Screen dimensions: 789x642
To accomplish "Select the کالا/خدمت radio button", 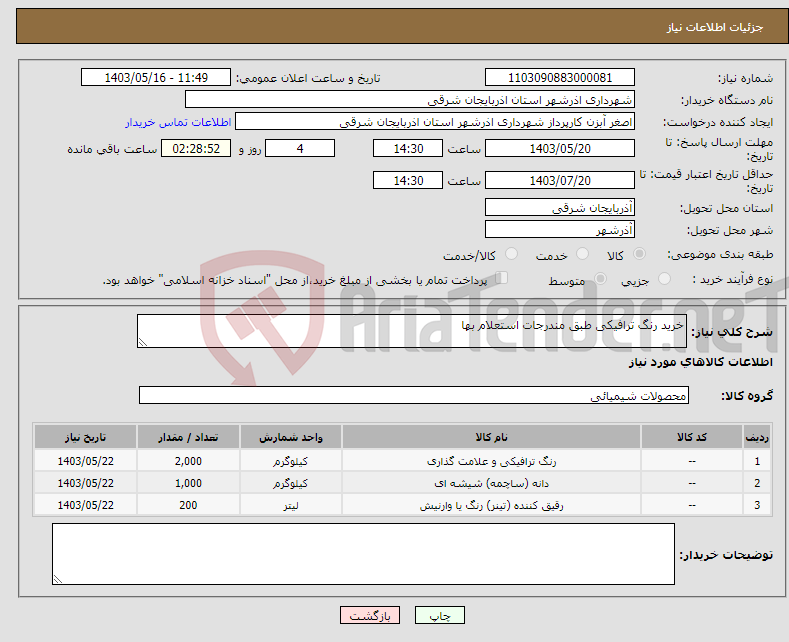I will coord(511,254).
